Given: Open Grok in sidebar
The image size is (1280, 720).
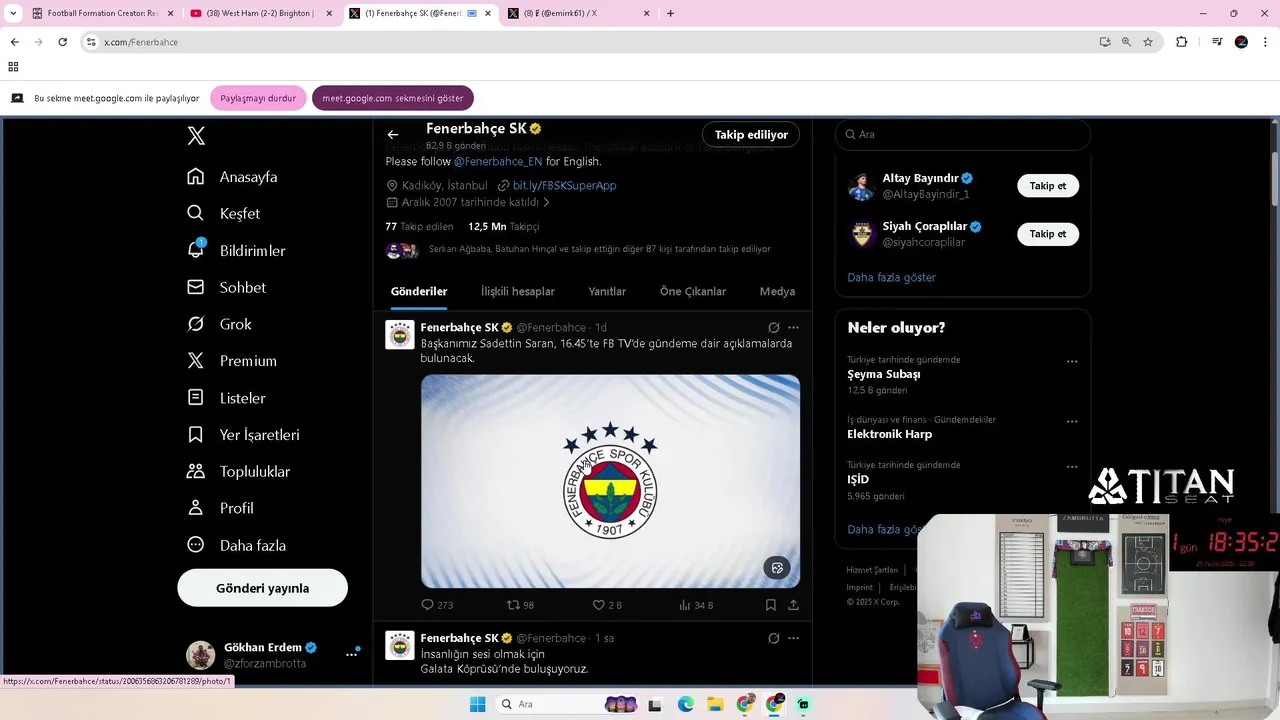Looking at the screenshot, I should point(219,324).
